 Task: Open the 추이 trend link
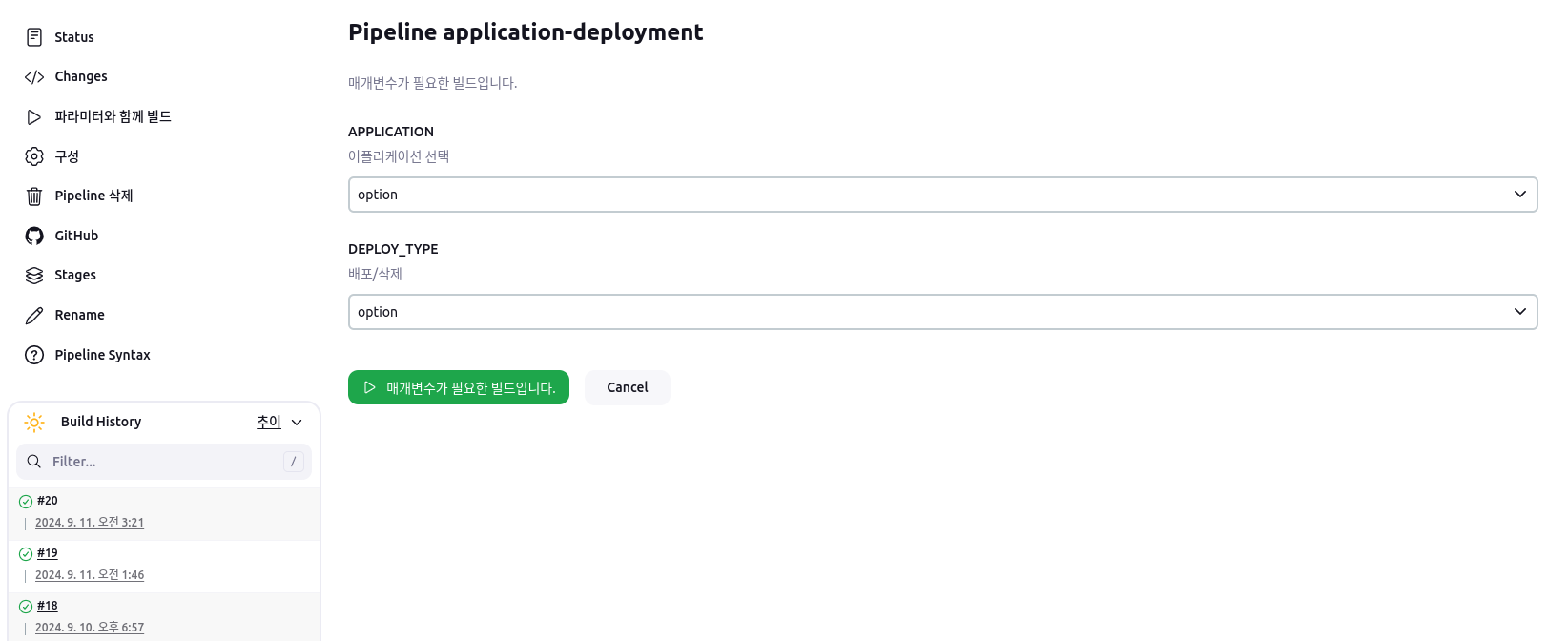tap(269, 422)
